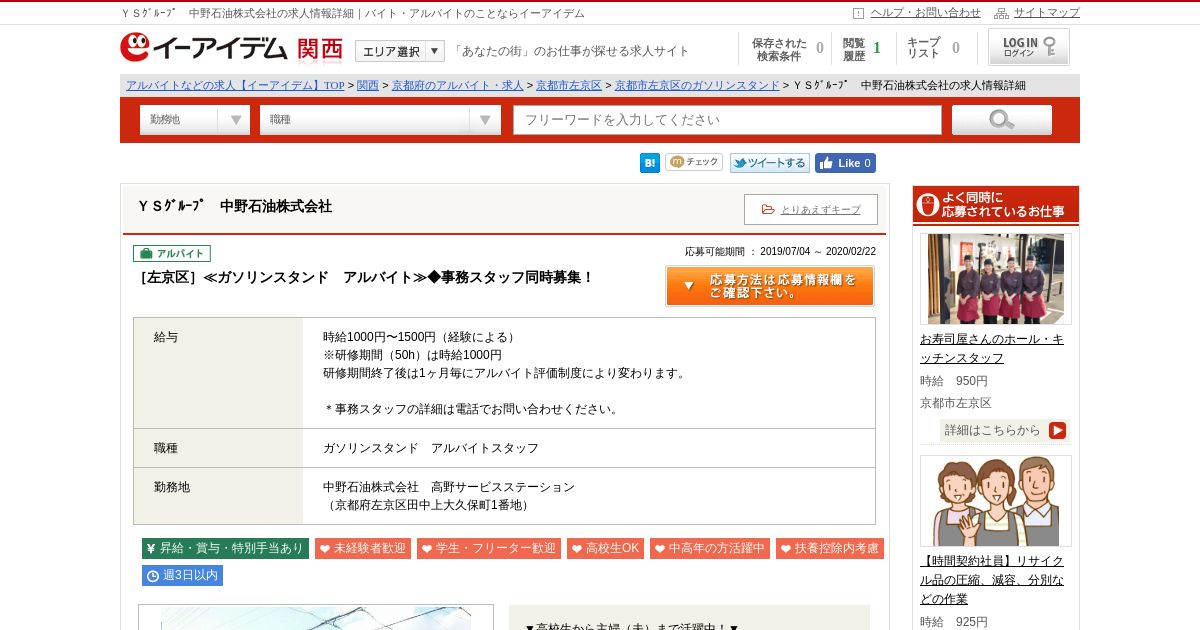Image resolution: width=1200 pixels, height=630 pixels.
Task: Go to 京都市左京区のガソリンスタンド breadcrumb
Action: (x=697, y=86)
